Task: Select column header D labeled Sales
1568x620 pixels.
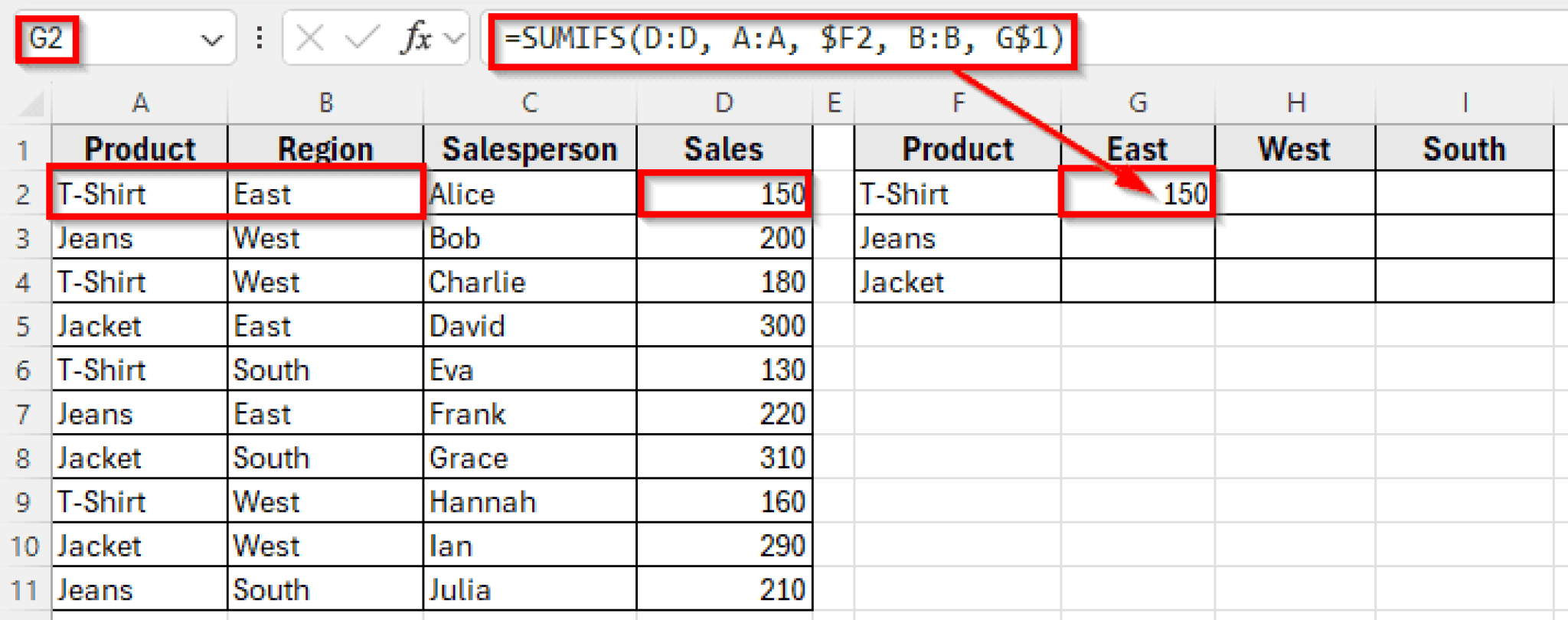Action: 724,102
